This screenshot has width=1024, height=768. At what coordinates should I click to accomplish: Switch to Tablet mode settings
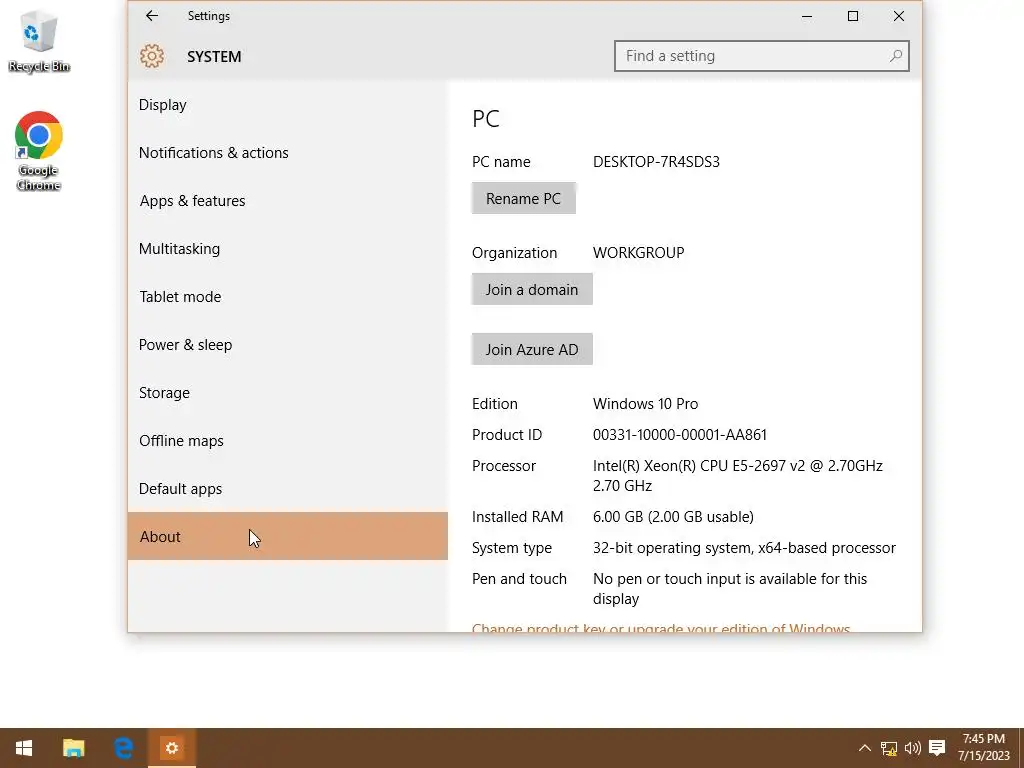click(x=288, y=296)
